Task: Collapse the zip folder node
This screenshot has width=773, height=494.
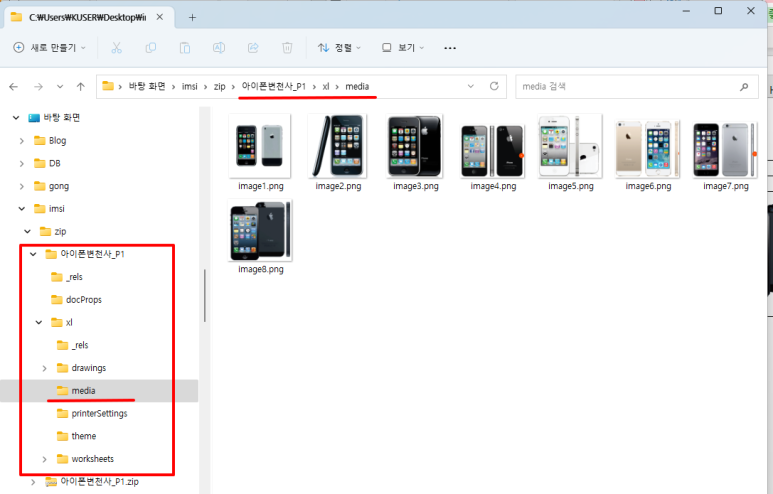Action: [x=28, y=232]
